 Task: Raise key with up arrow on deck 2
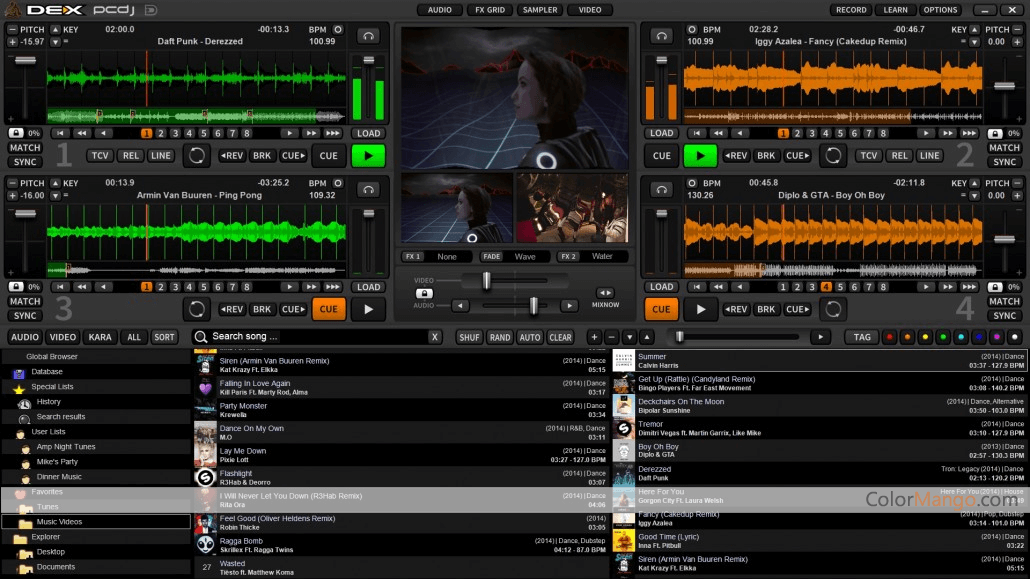(x=974, y=30)
